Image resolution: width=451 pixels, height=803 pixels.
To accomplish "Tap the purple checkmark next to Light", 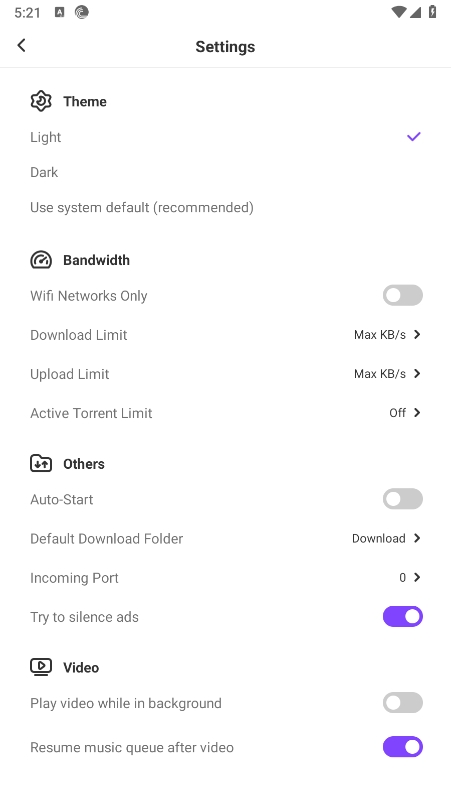I will click(414, 137).
